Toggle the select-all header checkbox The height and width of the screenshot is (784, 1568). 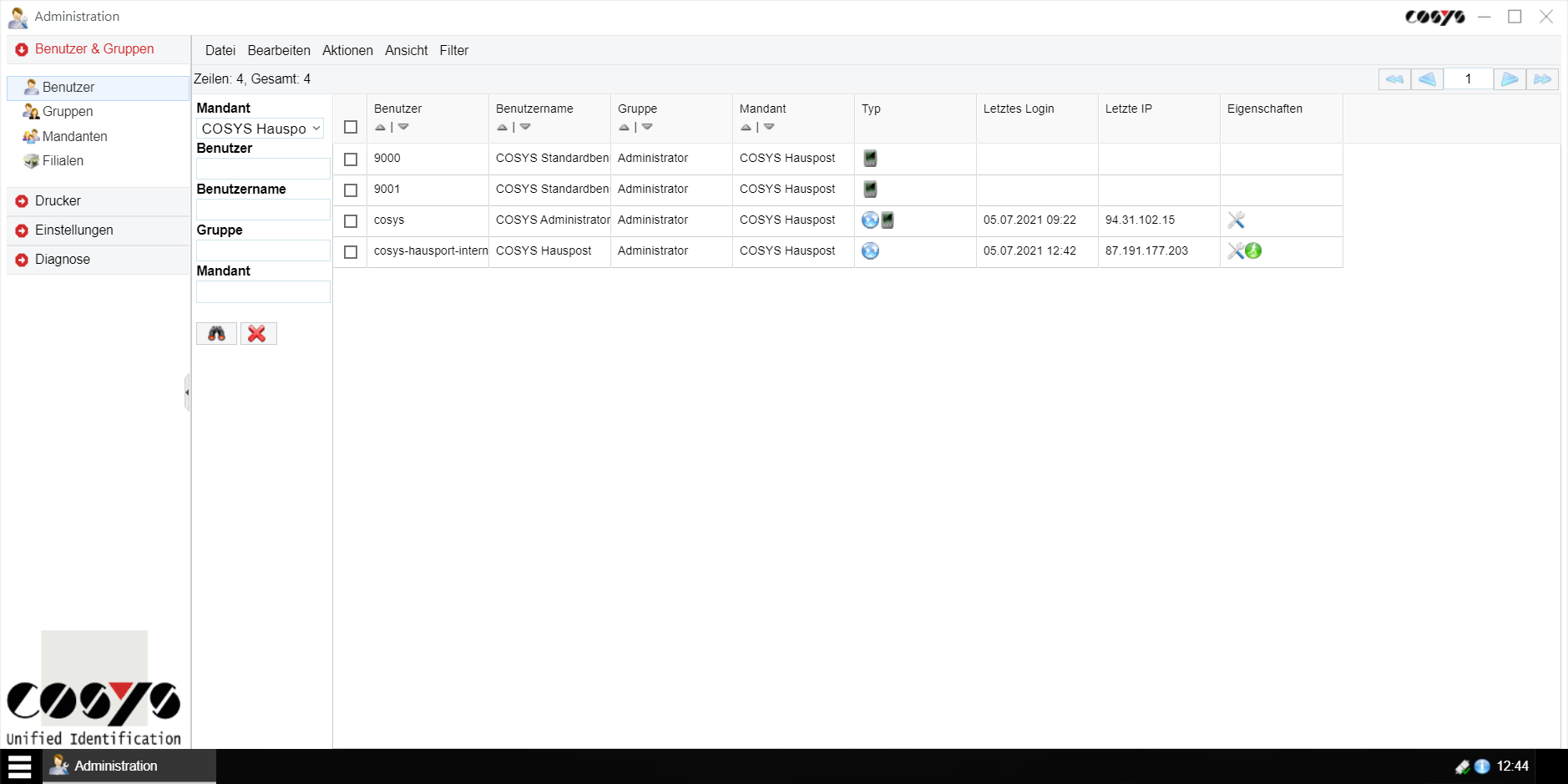pos(351,128)
